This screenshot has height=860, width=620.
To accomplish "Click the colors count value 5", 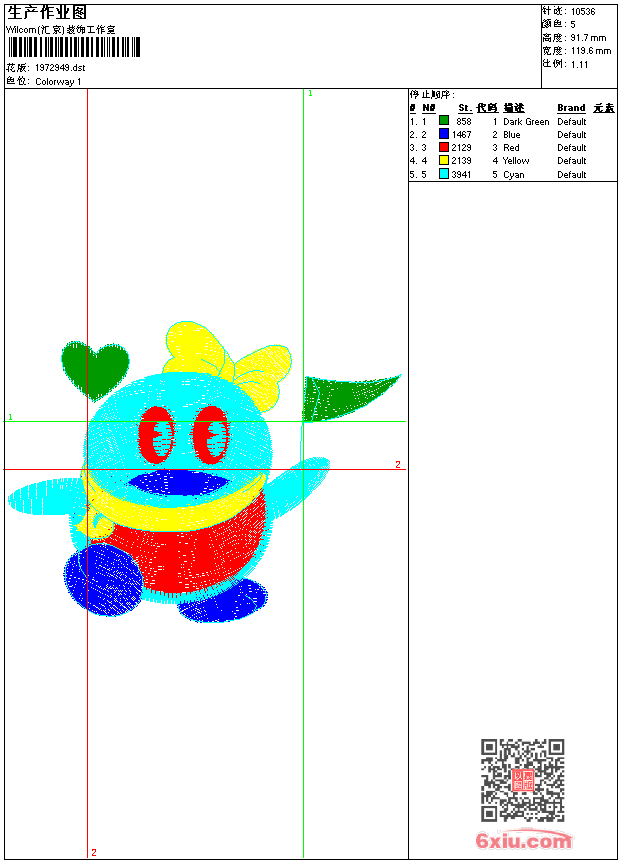I will (573, 25).
